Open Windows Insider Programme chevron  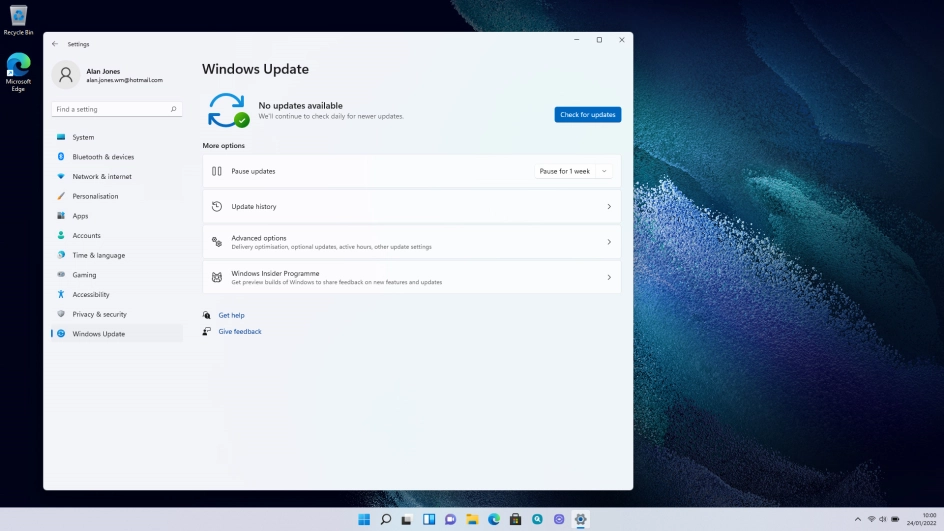pyautogui.click(x=609, y=277)
